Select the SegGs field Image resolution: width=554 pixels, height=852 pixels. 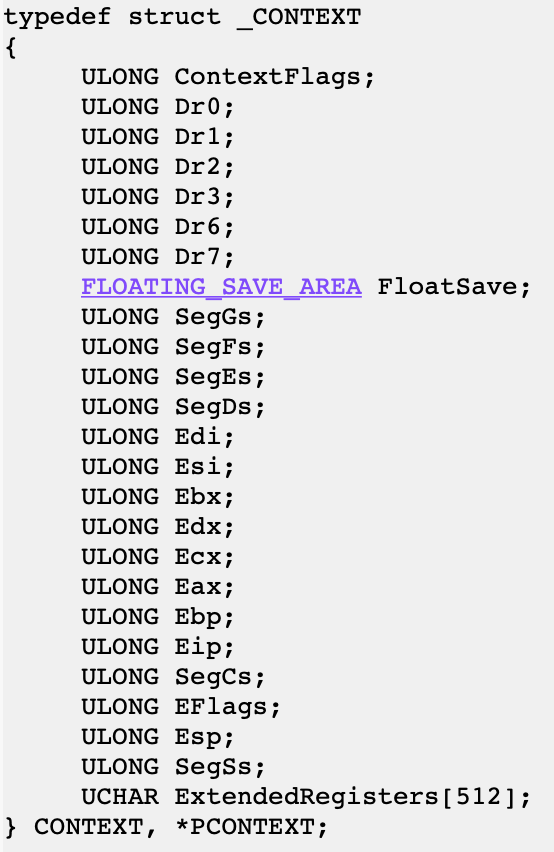point(213,317)
